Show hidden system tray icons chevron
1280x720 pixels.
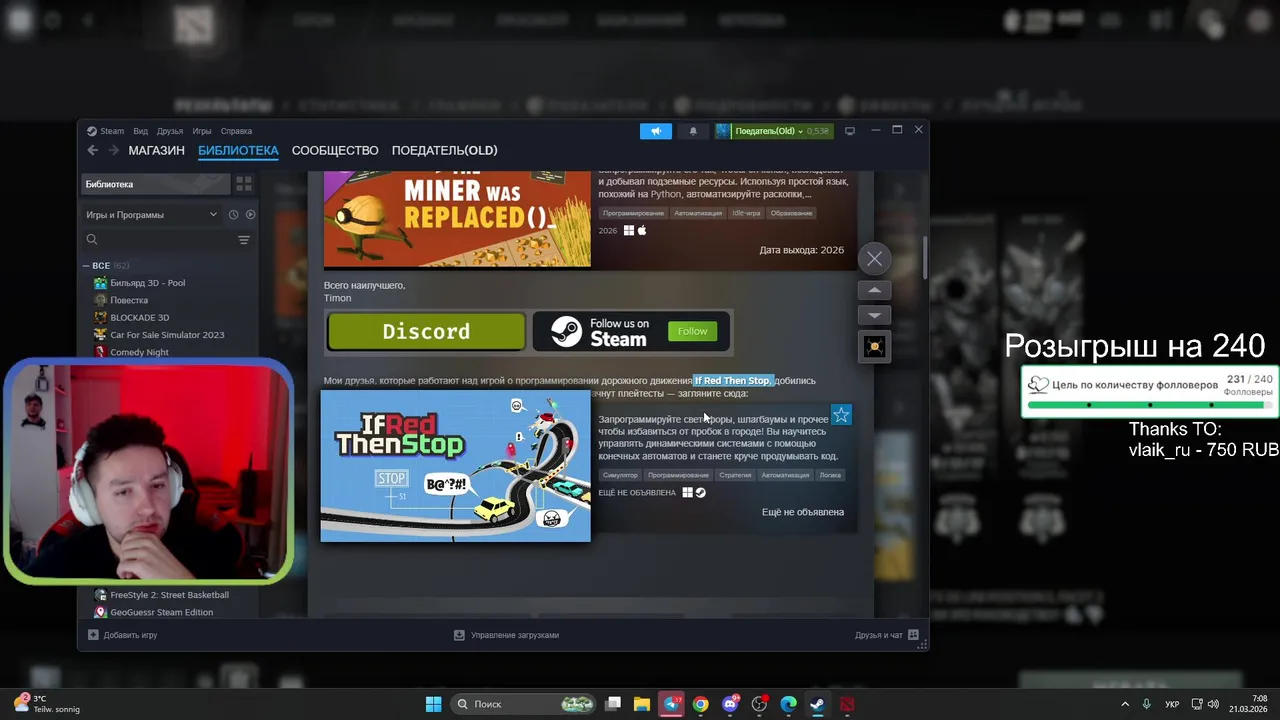(x=1125, y=704)
